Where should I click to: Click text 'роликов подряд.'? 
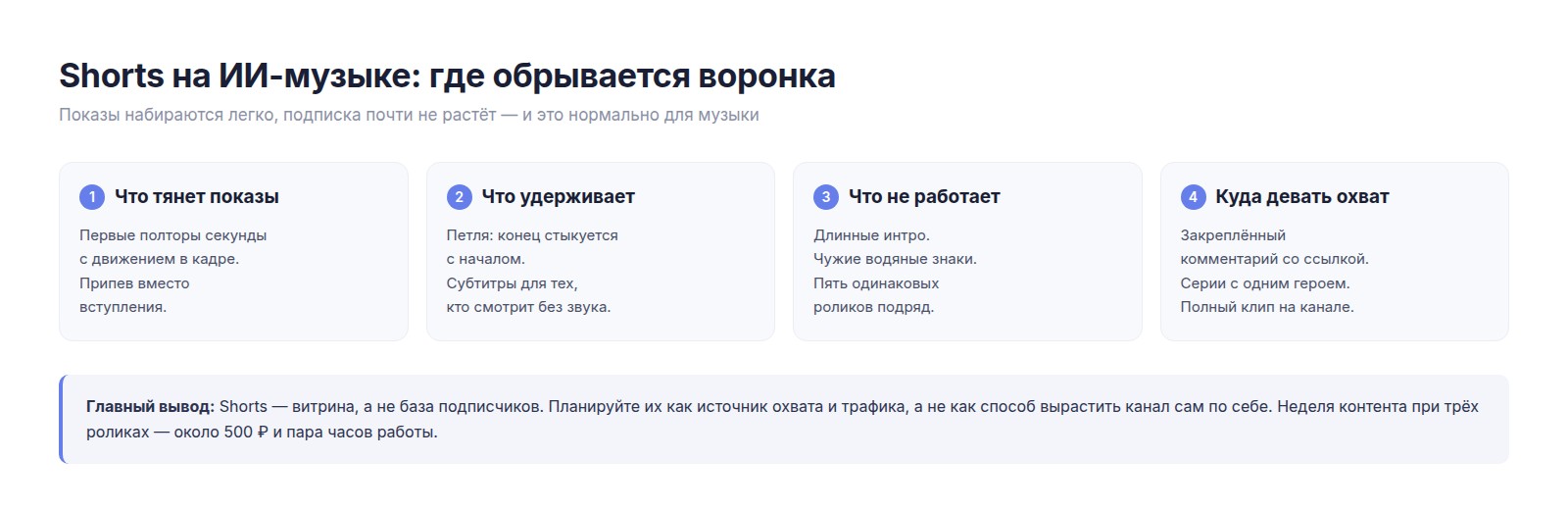(874, 307)
